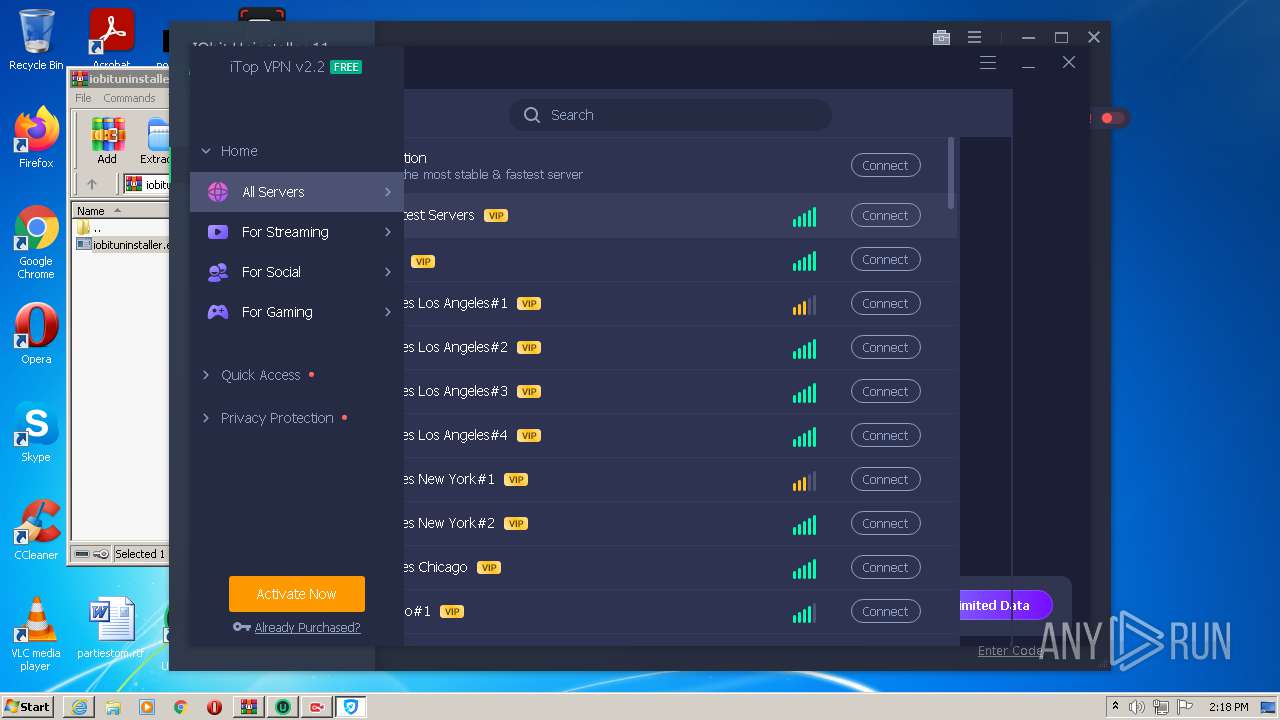
Task: Connect to Los Angeles#4 server
Action: click(x=885, y=436)
